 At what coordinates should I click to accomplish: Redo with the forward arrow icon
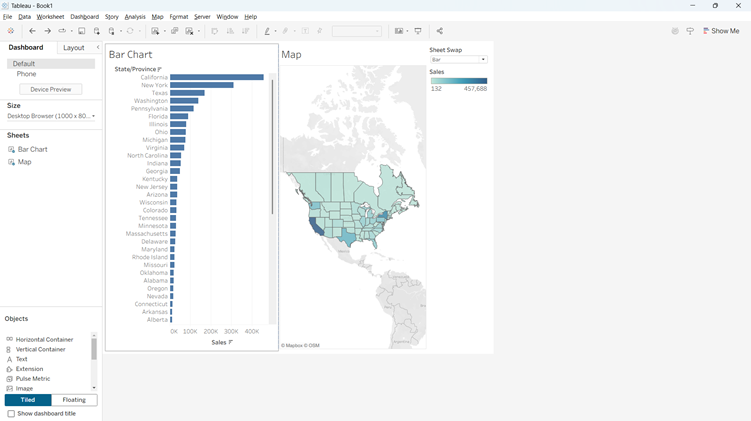click(x=47, y=31)
